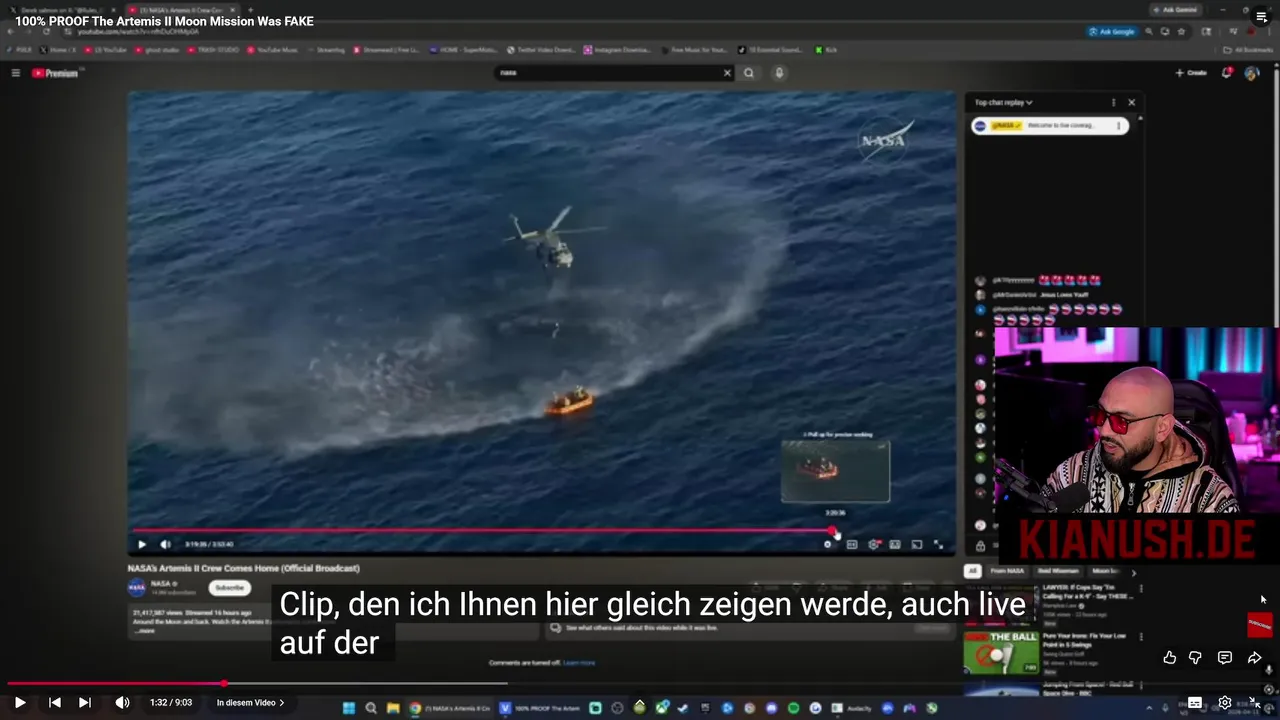Seek on the outer red progress bar

click(x=640, y=684)
